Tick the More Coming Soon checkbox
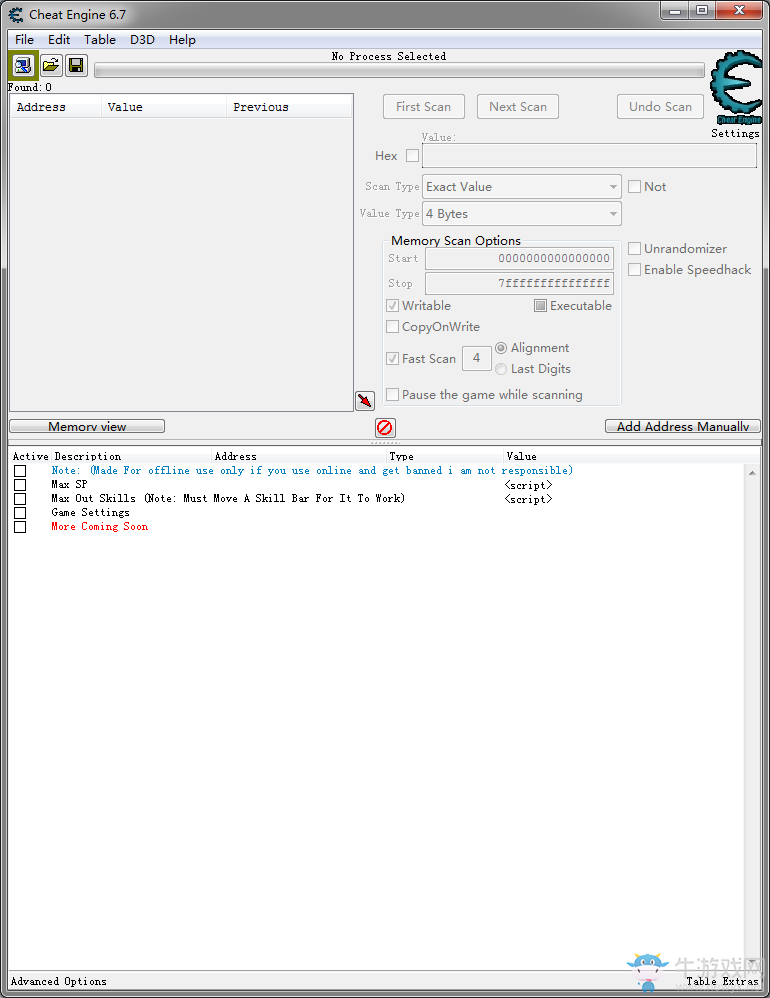The height and width of the screenshot is (998, 770). [x=20, y=526]
